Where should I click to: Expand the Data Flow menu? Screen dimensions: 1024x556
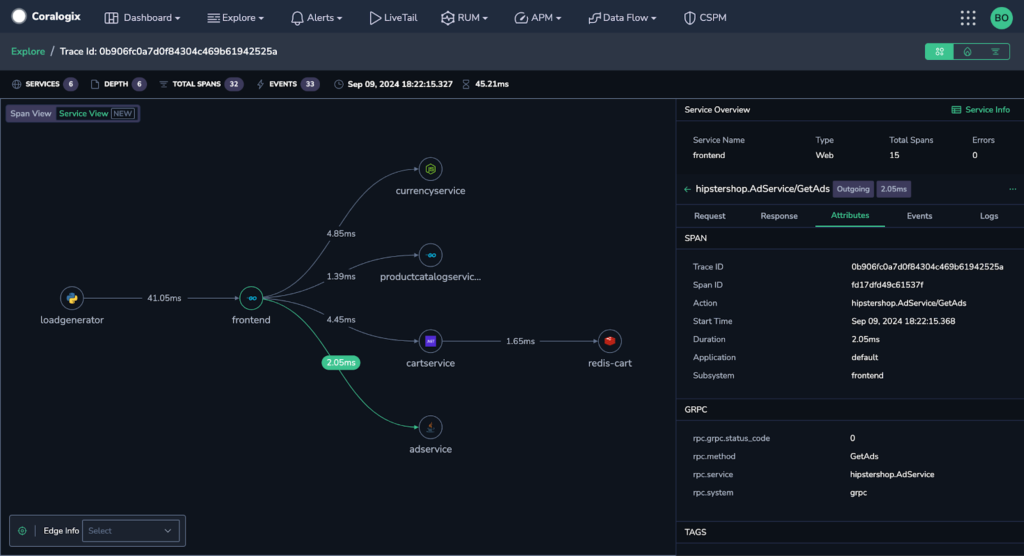coord(622,18)
